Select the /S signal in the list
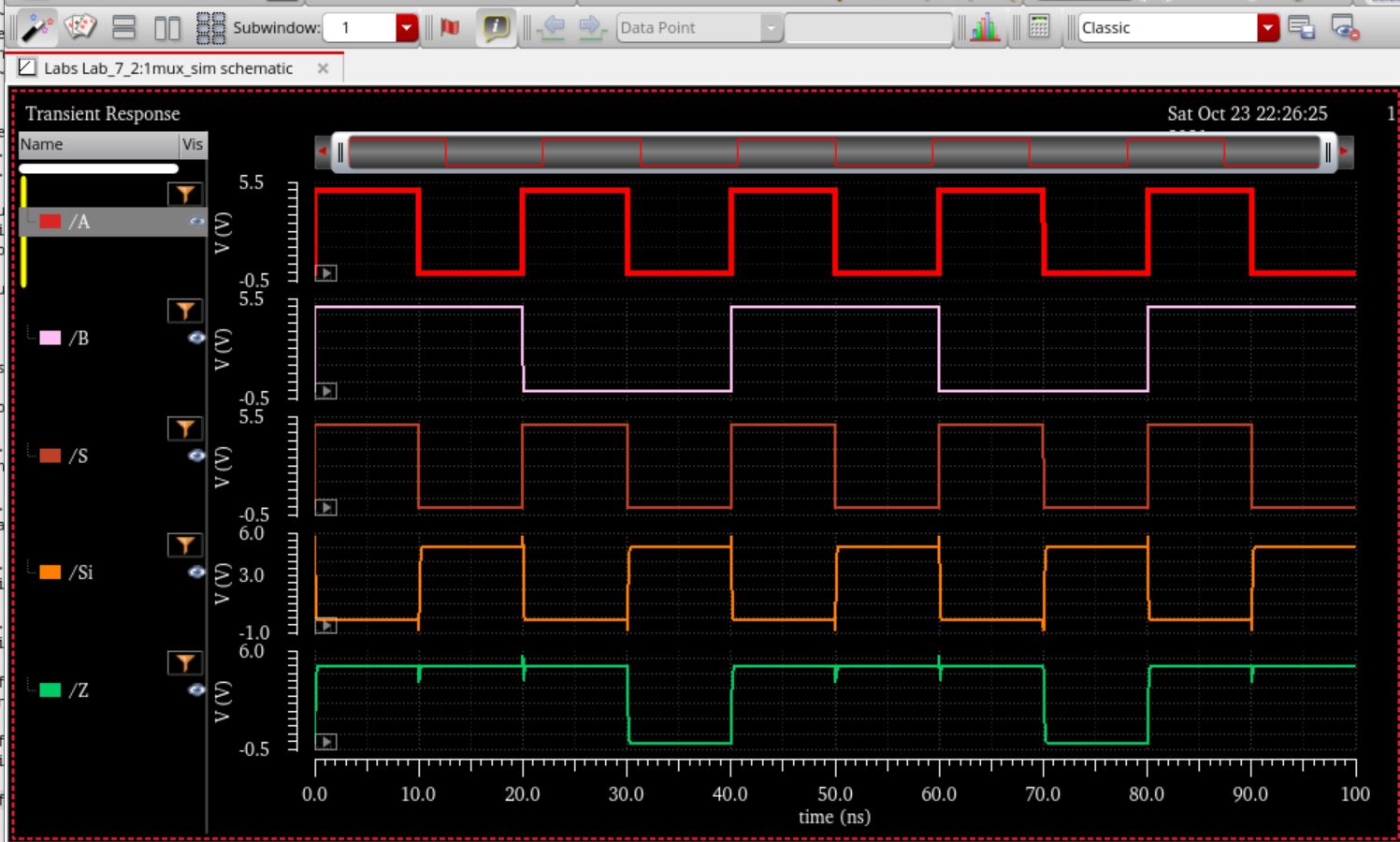1400x842 pixels. pos(79,457)
